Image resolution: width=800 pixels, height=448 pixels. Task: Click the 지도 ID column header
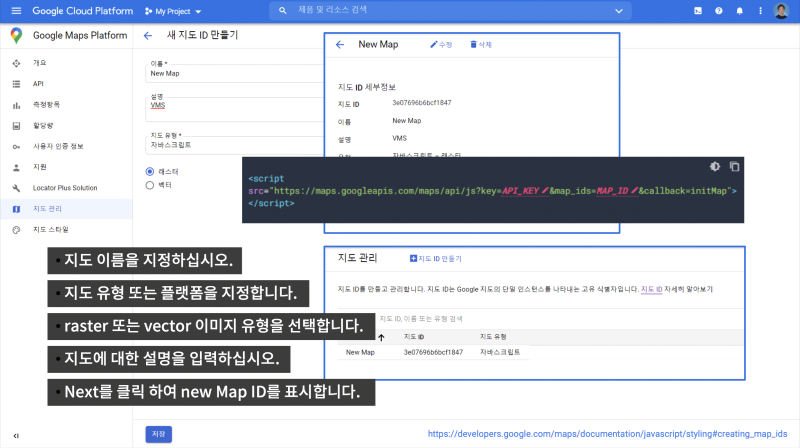click(x=414, y=337)
